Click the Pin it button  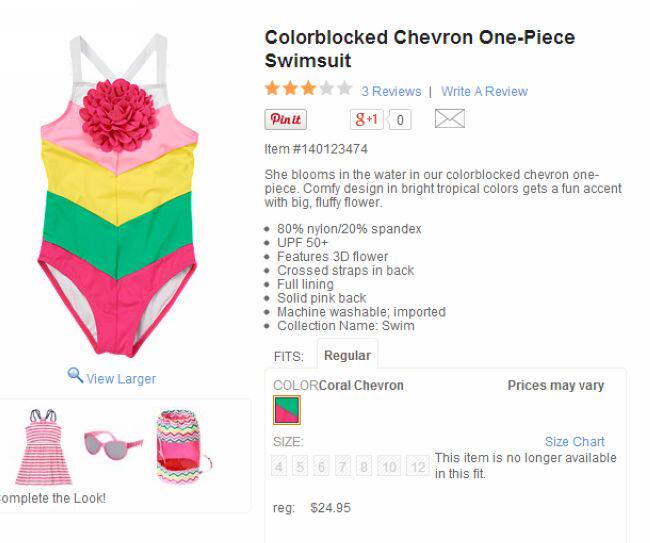click(286, 119)
